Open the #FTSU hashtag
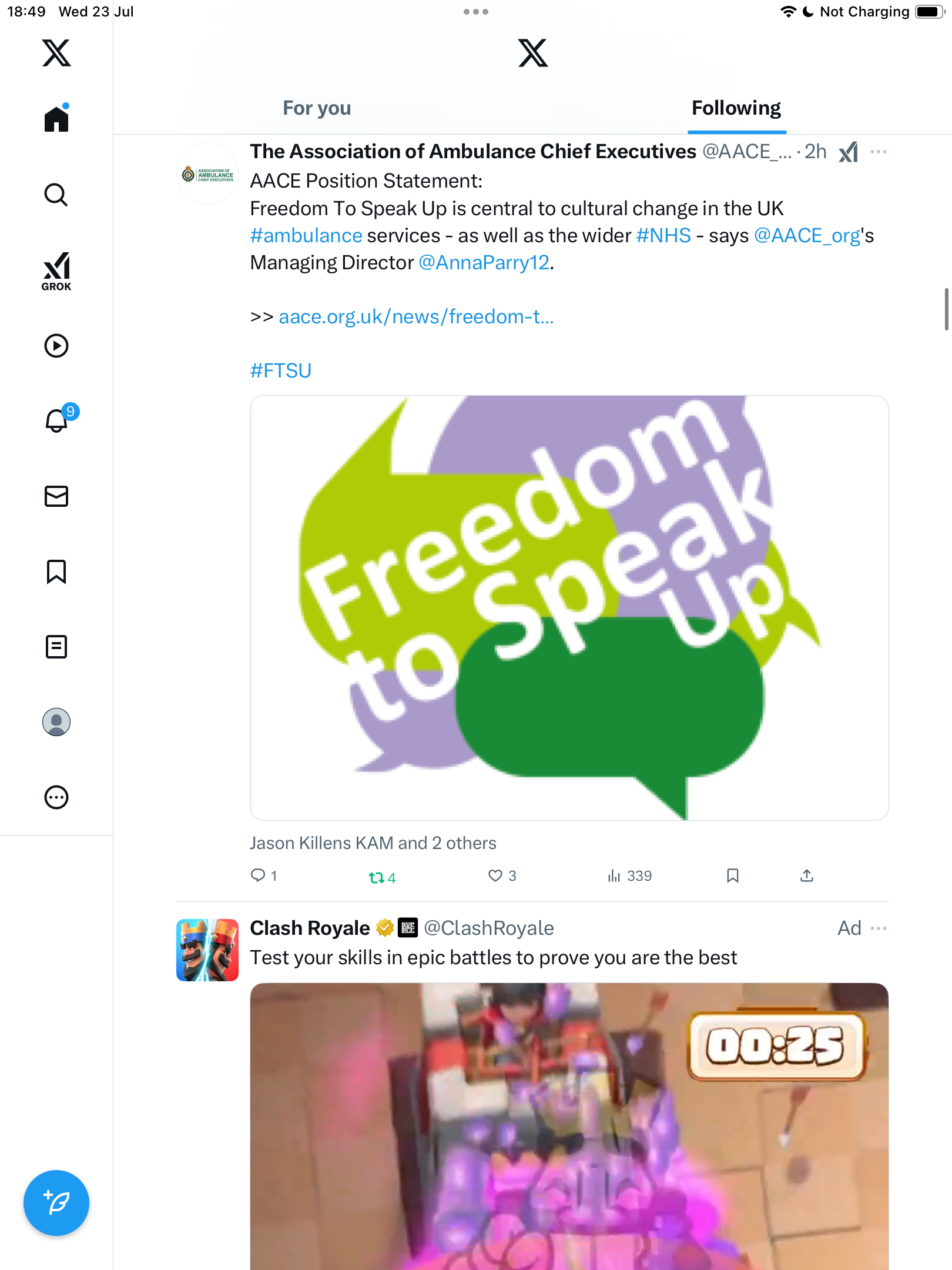Screen dimensions: 952x1270 (x=281, y=370)
